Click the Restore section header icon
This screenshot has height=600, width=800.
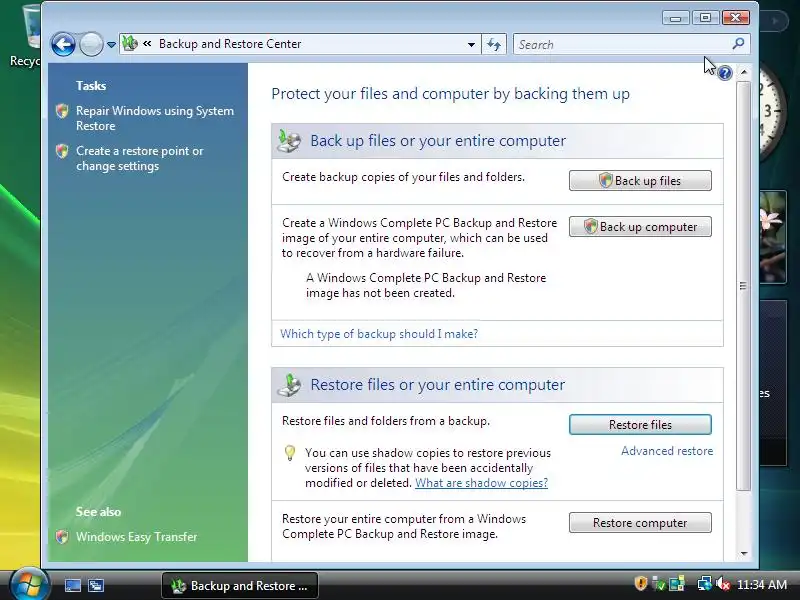[x=289, y=385]
